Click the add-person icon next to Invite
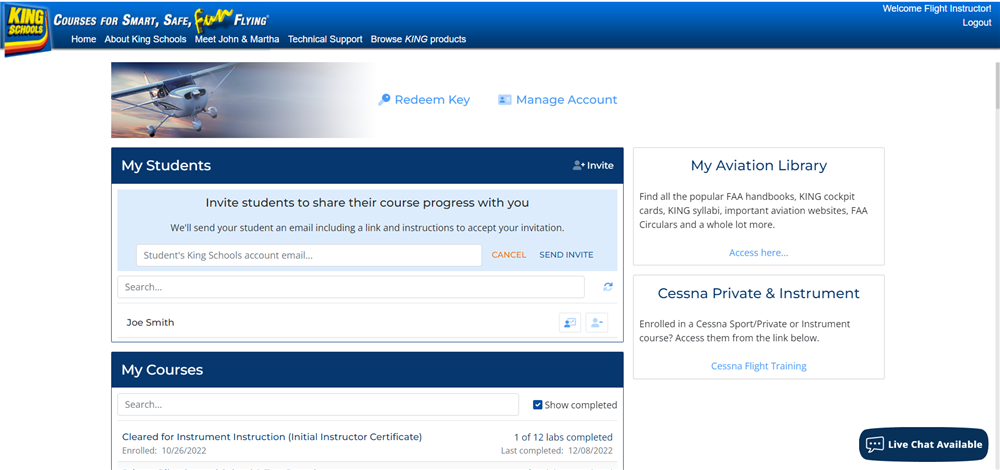This screenshot has height=470, width=1000. click(x=578, y=166)
